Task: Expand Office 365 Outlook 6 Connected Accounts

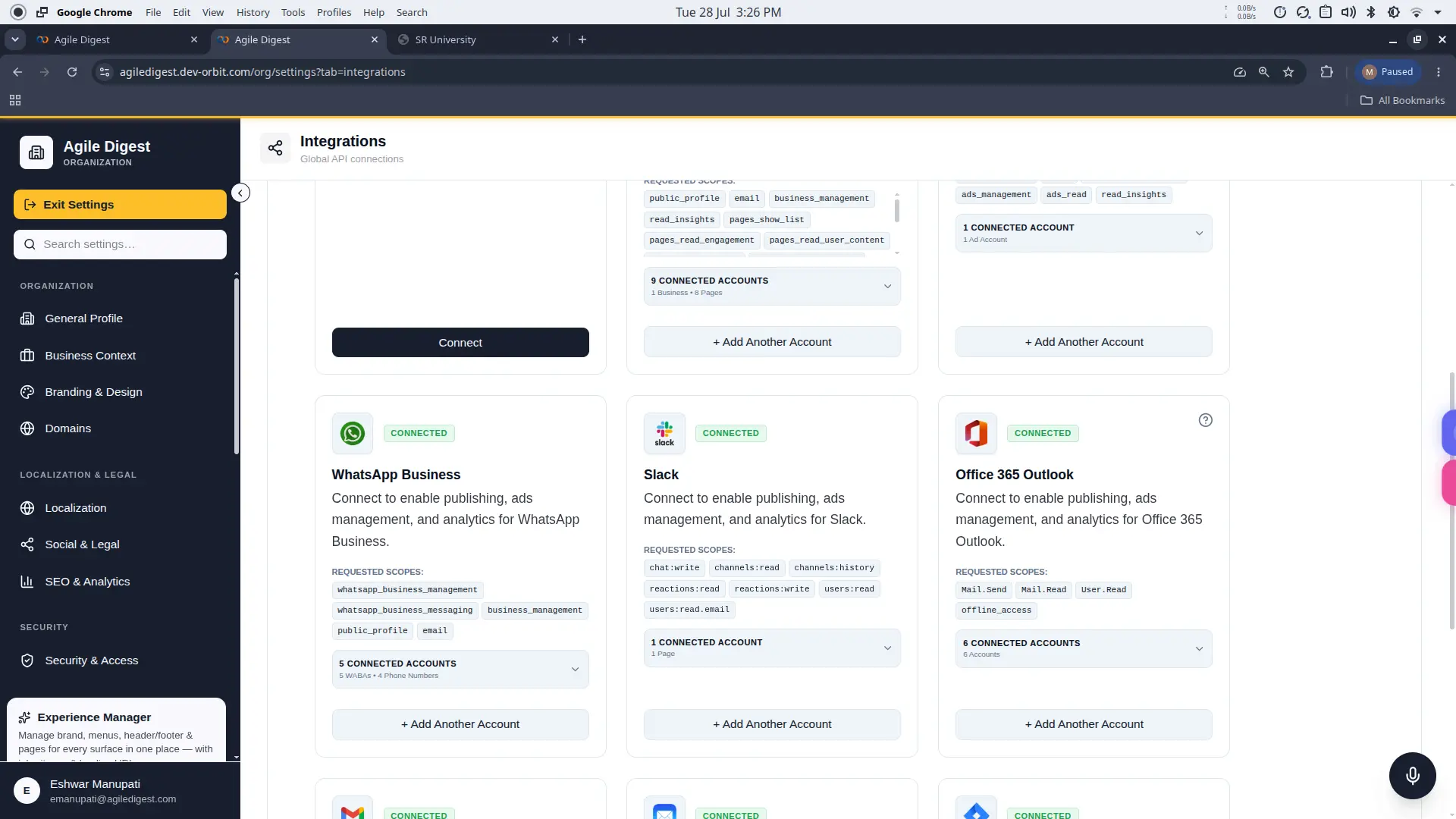Action: [x=1084, y=648]
